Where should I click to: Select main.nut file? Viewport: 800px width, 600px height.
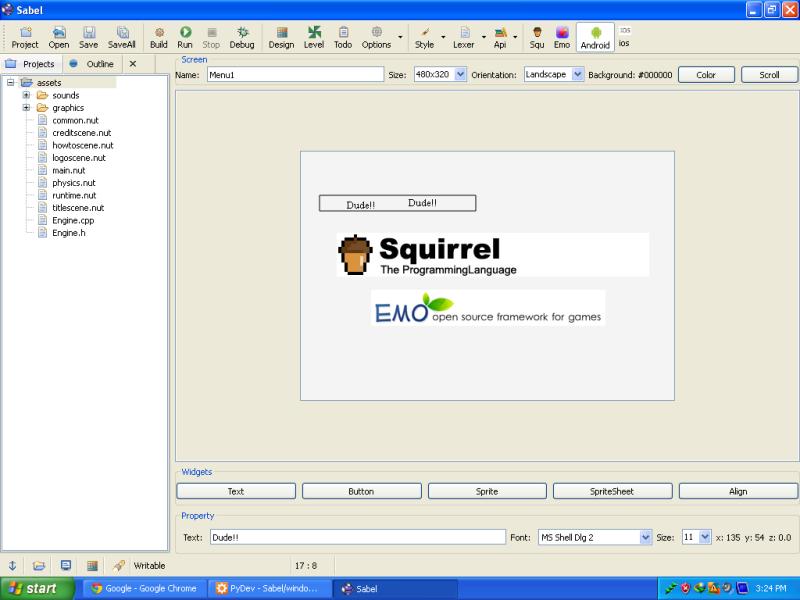(68, 170)
